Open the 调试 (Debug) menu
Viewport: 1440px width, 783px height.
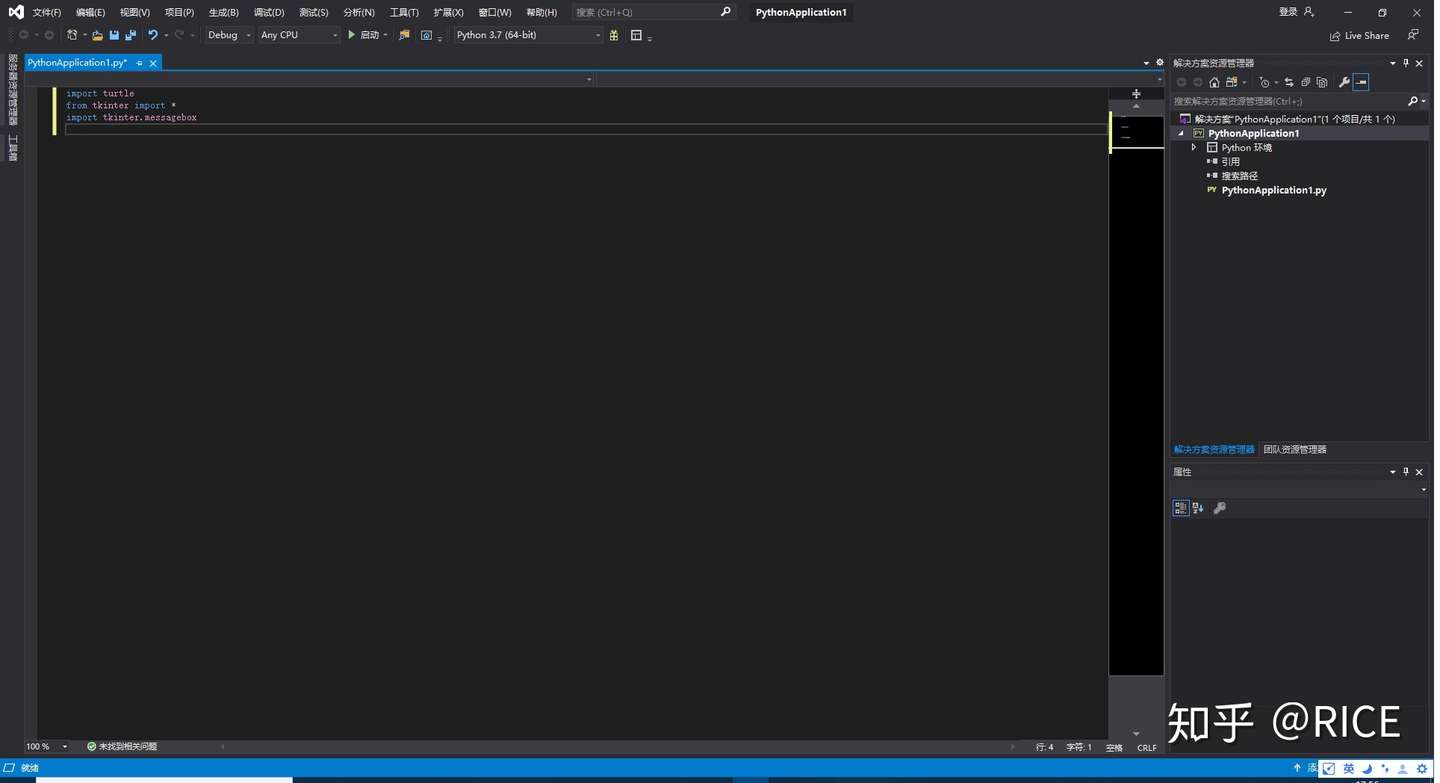pyautogui.click(x=268, y=12)
